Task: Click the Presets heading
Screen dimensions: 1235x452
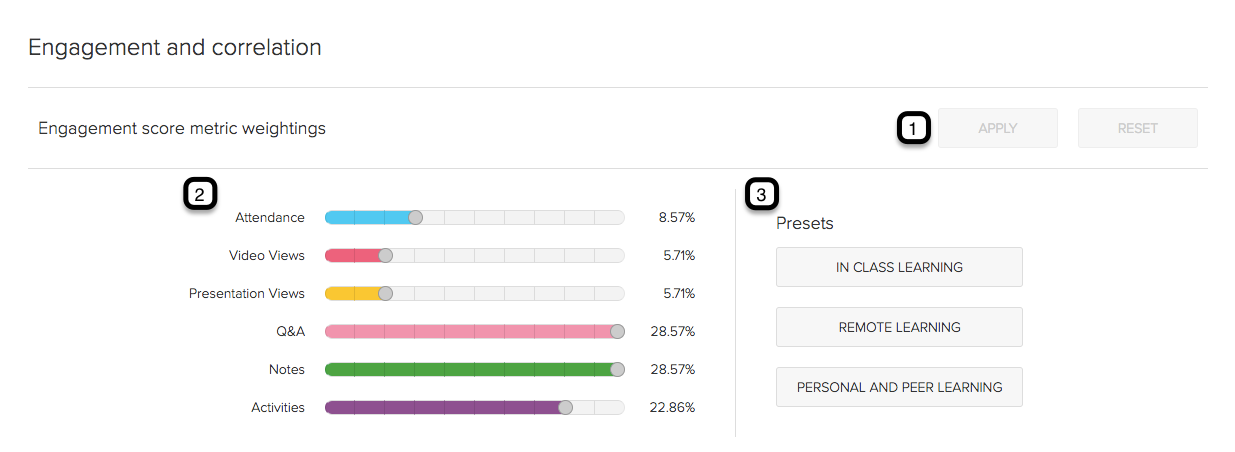Action: tap(805, 223)
